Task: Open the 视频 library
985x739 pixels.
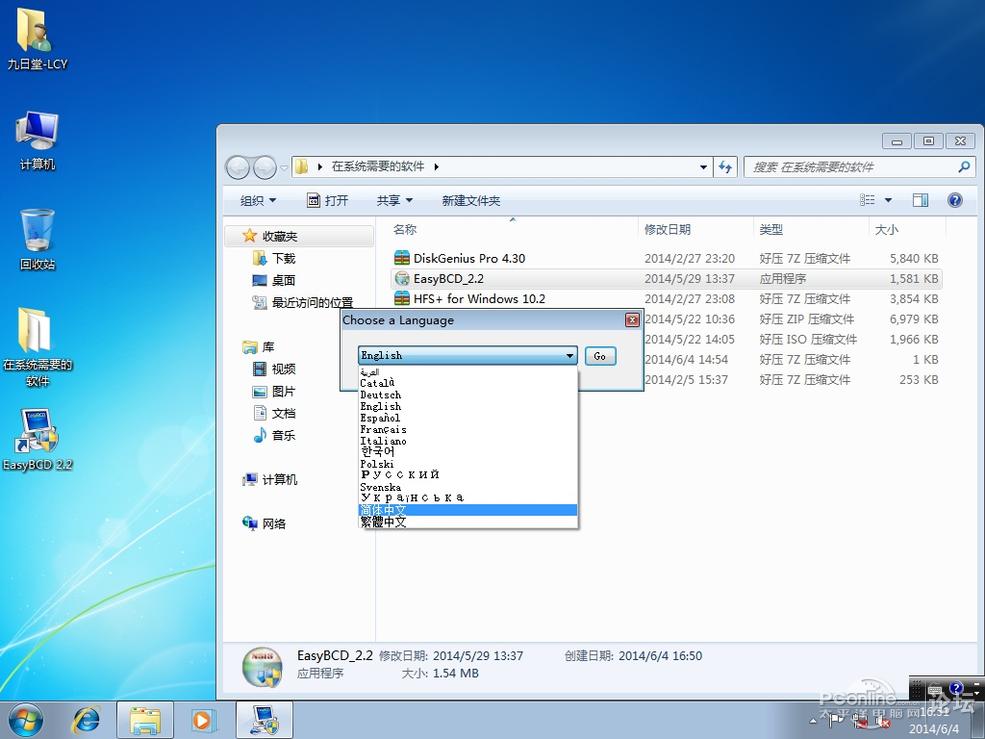Action: pyautogui.click(x=275, y=369)
